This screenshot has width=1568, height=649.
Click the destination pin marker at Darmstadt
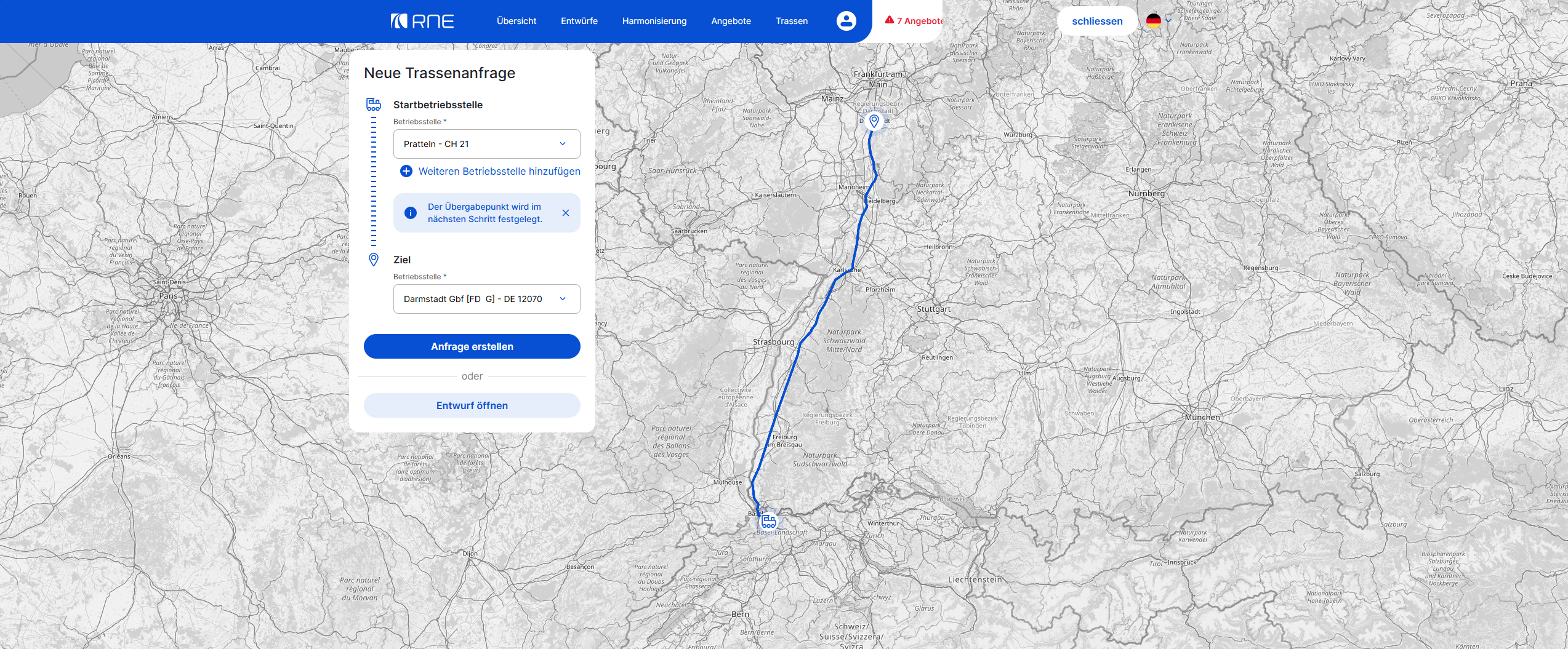coord(874,121)
